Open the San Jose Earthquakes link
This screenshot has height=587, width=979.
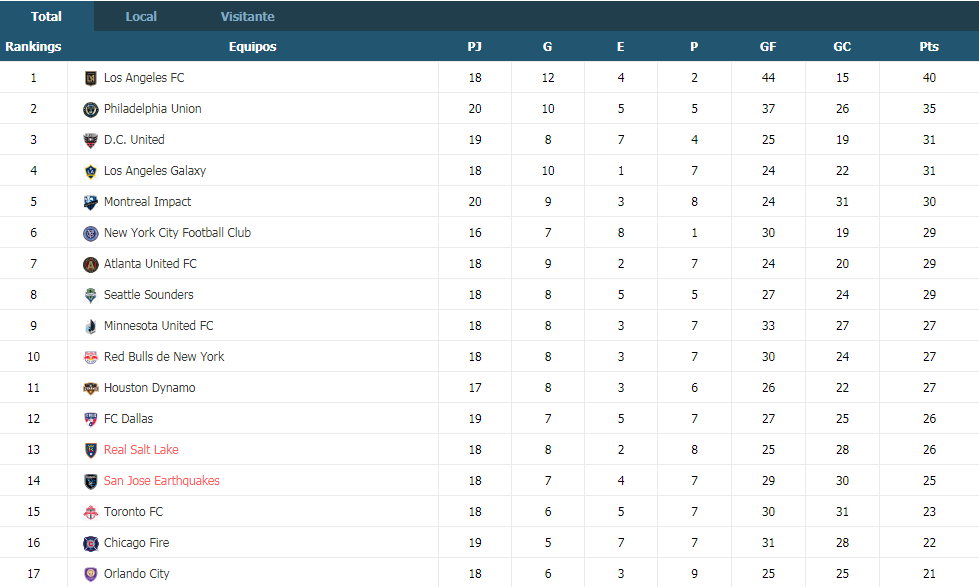pos(162,481)
